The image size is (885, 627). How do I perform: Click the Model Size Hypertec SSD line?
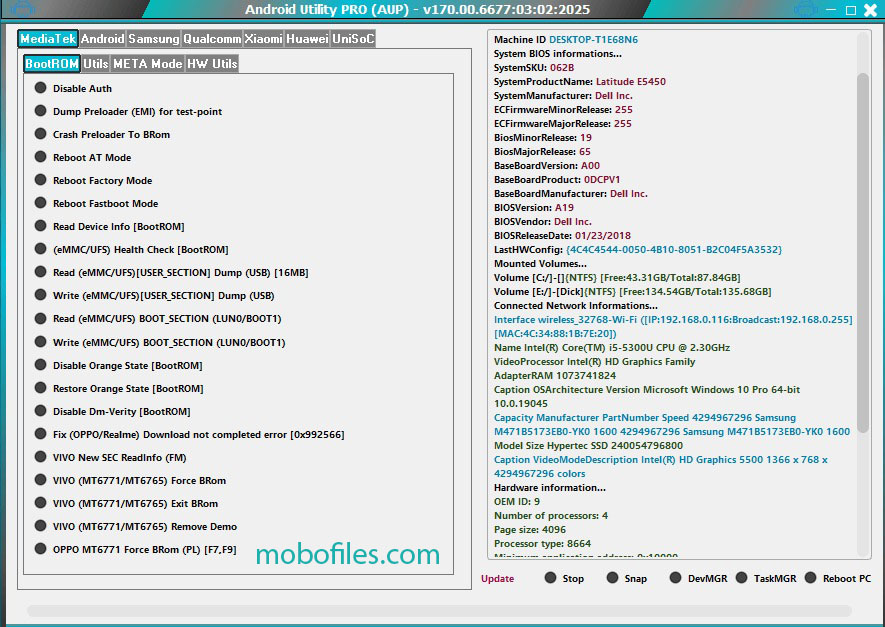point(588,445)
